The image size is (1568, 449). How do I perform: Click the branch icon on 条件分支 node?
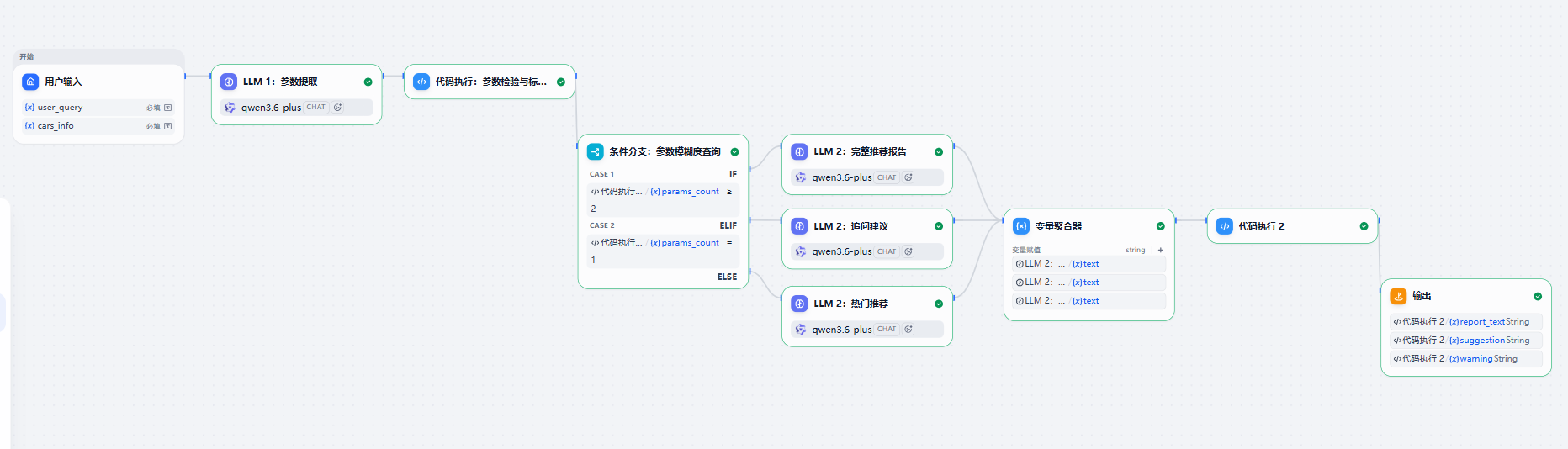(x=596, y=151)
